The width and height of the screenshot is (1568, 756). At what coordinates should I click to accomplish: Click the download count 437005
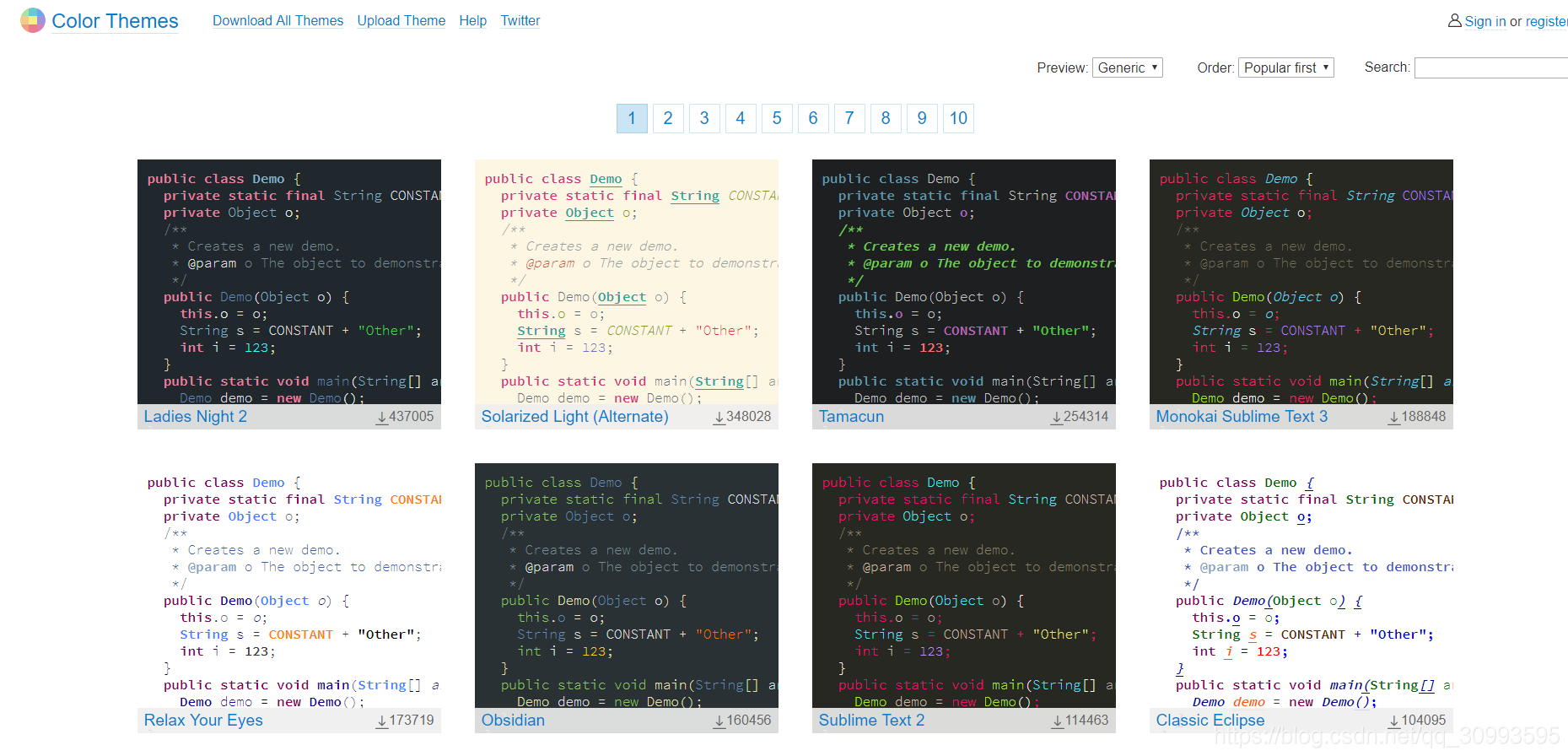[x=412, y=417]
